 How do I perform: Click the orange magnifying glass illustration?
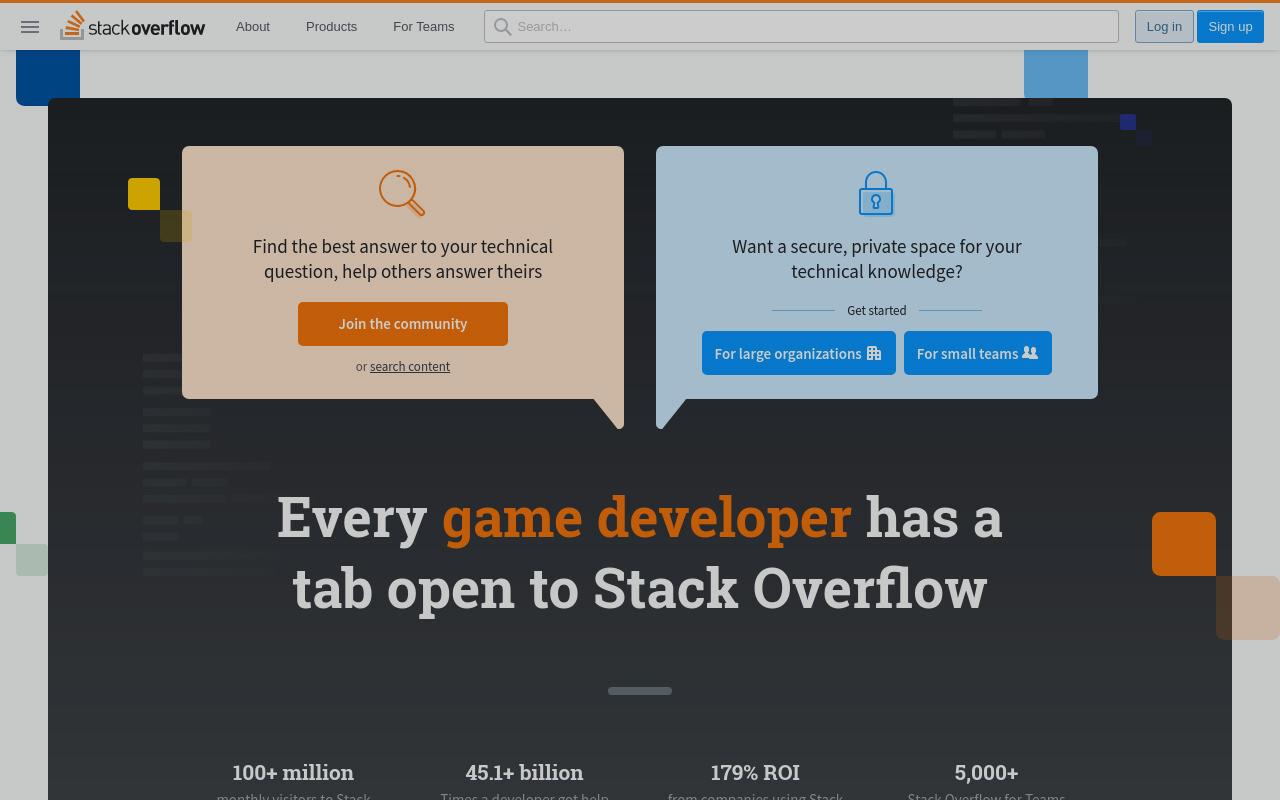(402, 193)
